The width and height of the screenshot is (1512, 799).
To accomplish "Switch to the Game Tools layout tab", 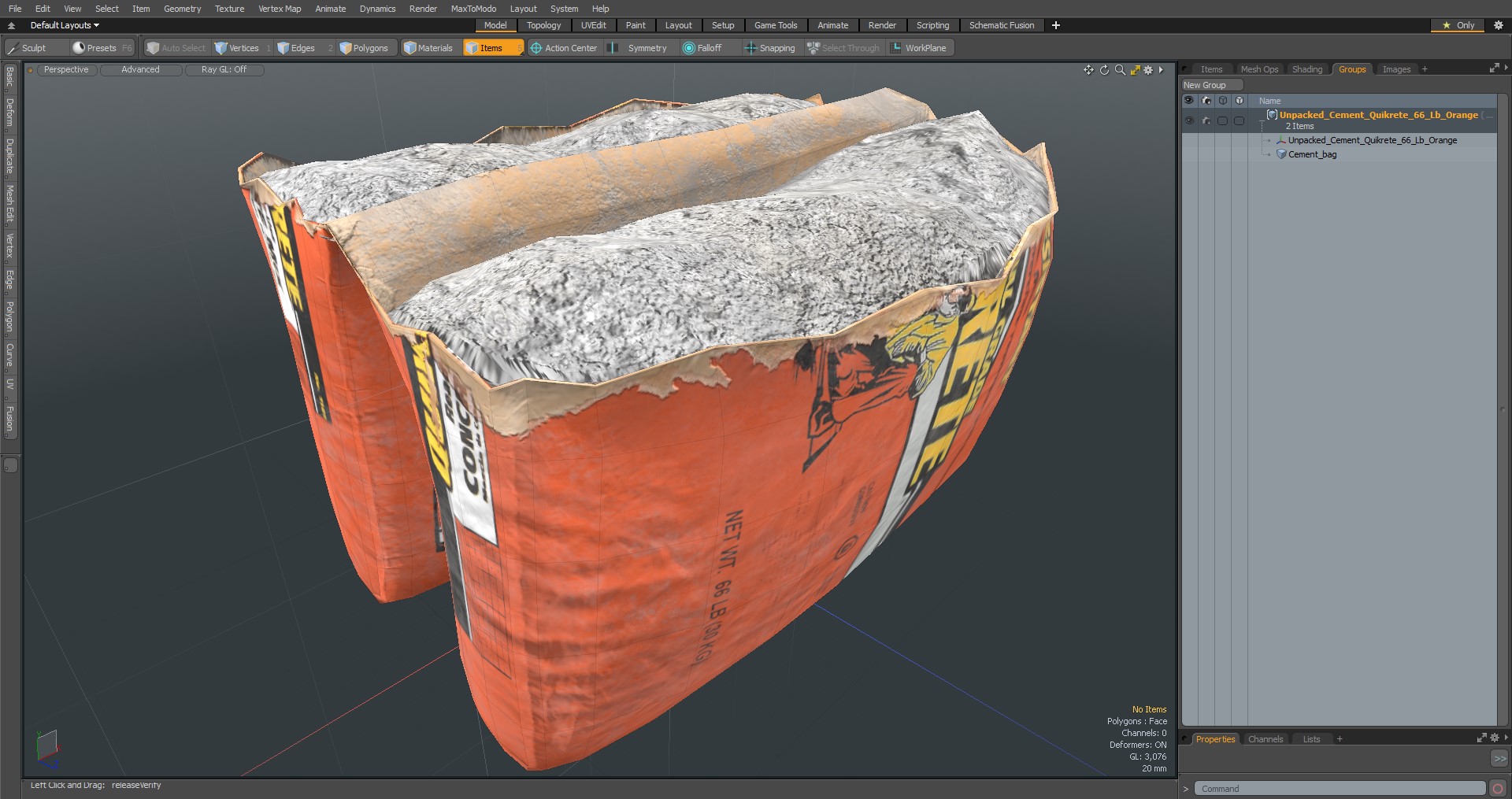I will click(776, 25).
